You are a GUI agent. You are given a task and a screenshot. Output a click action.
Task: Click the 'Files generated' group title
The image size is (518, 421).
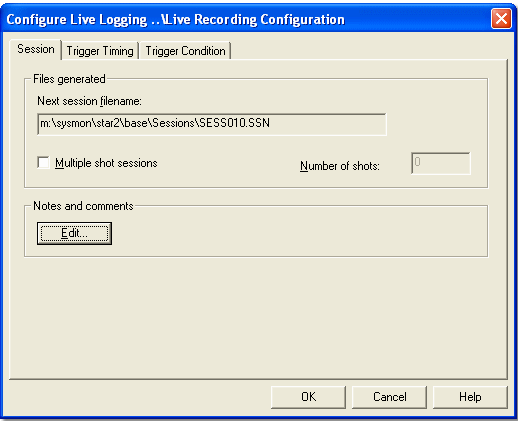click(69, 79)
